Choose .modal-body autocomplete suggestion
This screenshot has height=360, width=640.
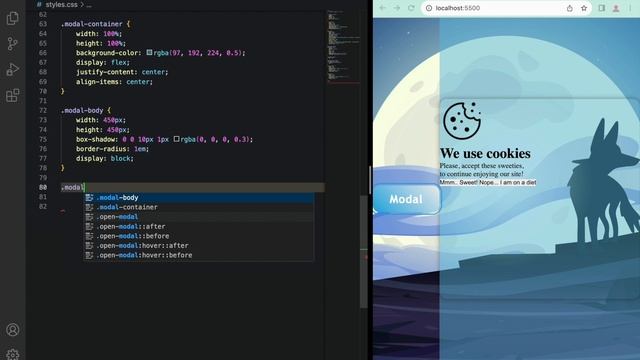tap(199, 198)
